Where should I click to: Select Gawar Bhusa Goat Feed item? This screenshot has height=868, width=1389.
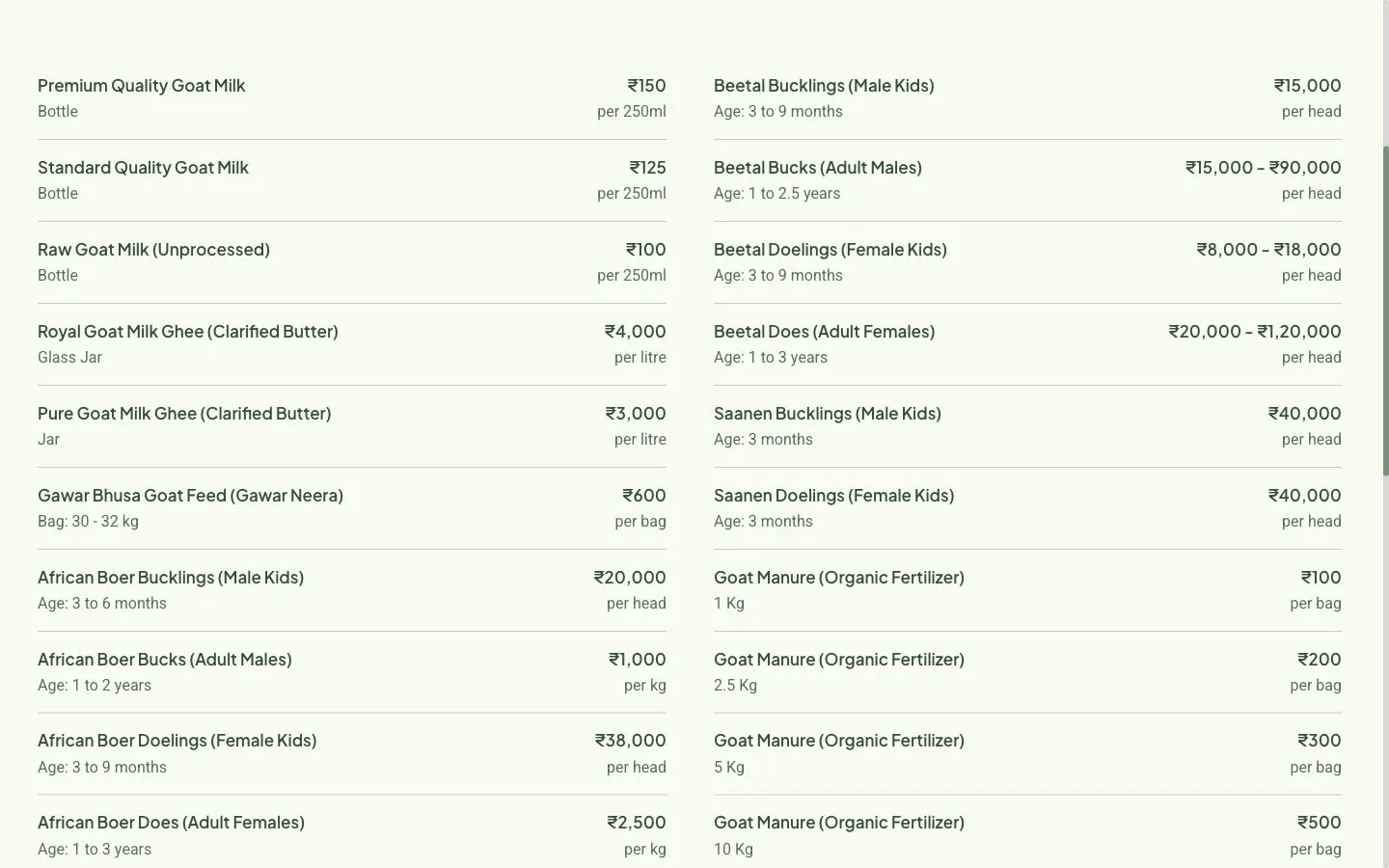352,508
